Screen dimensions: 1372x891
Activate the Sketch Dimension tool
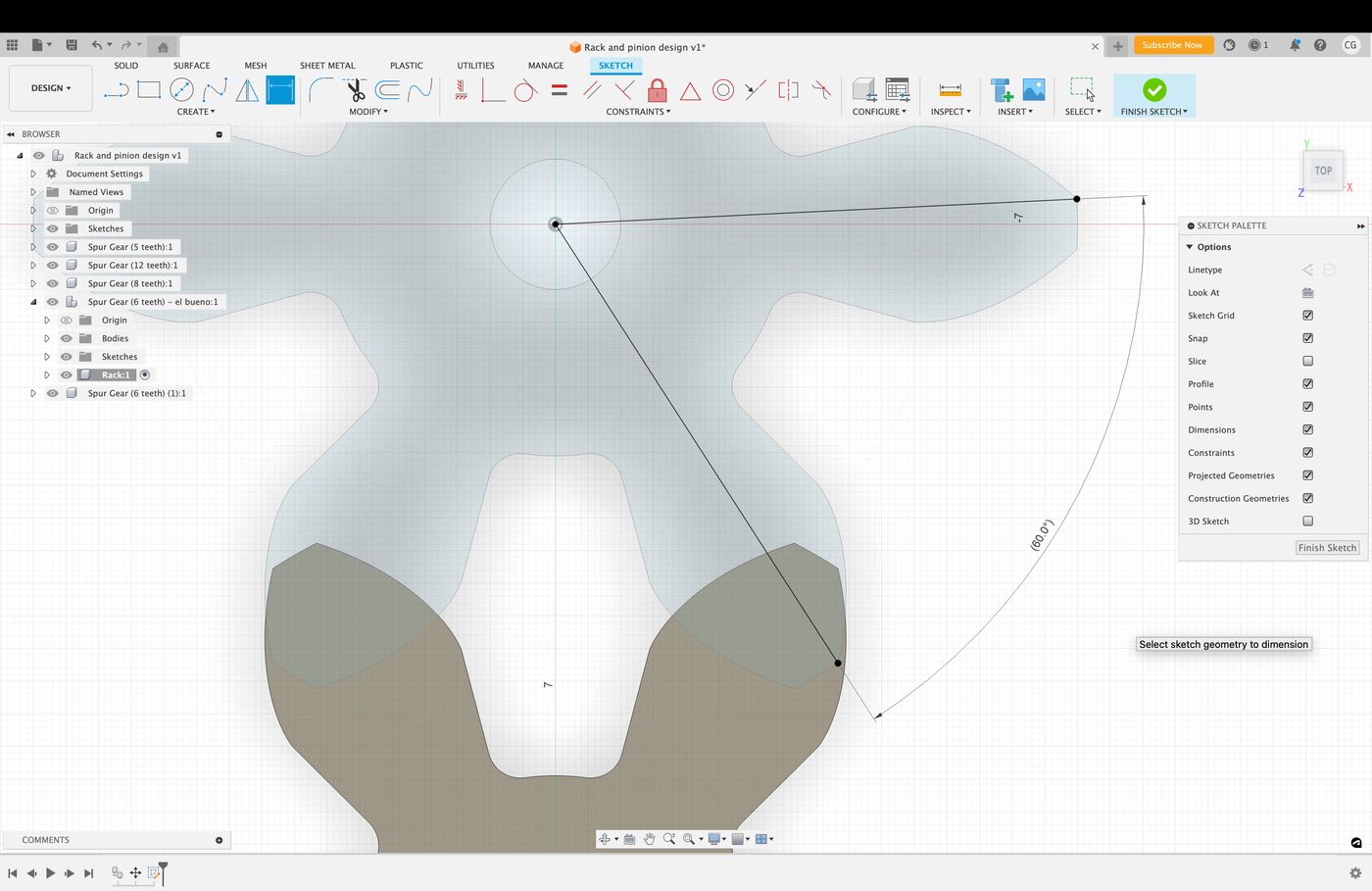pyautogui.click(x=280, y=90)
